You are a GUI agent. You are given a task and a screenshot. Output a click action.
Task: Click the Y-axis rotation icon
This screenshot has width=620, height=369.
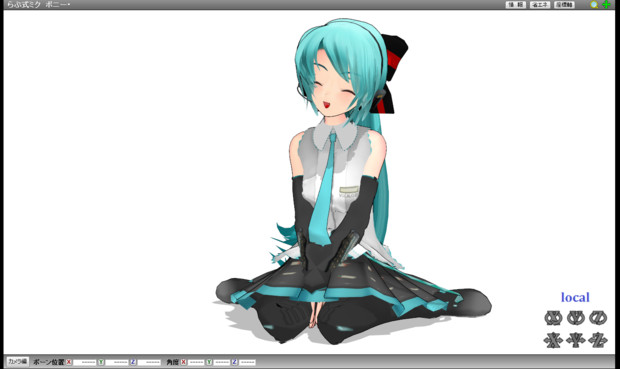click(x=575, y=318)
